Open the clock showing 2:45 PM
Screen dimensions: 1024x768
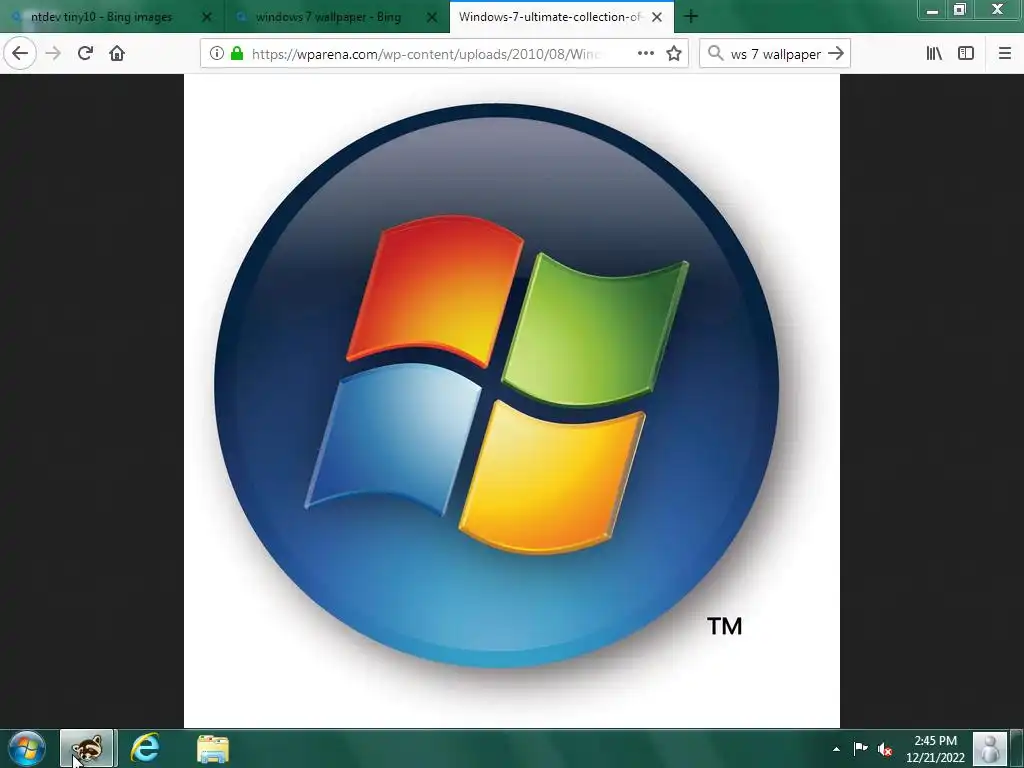tap(935, 749)
